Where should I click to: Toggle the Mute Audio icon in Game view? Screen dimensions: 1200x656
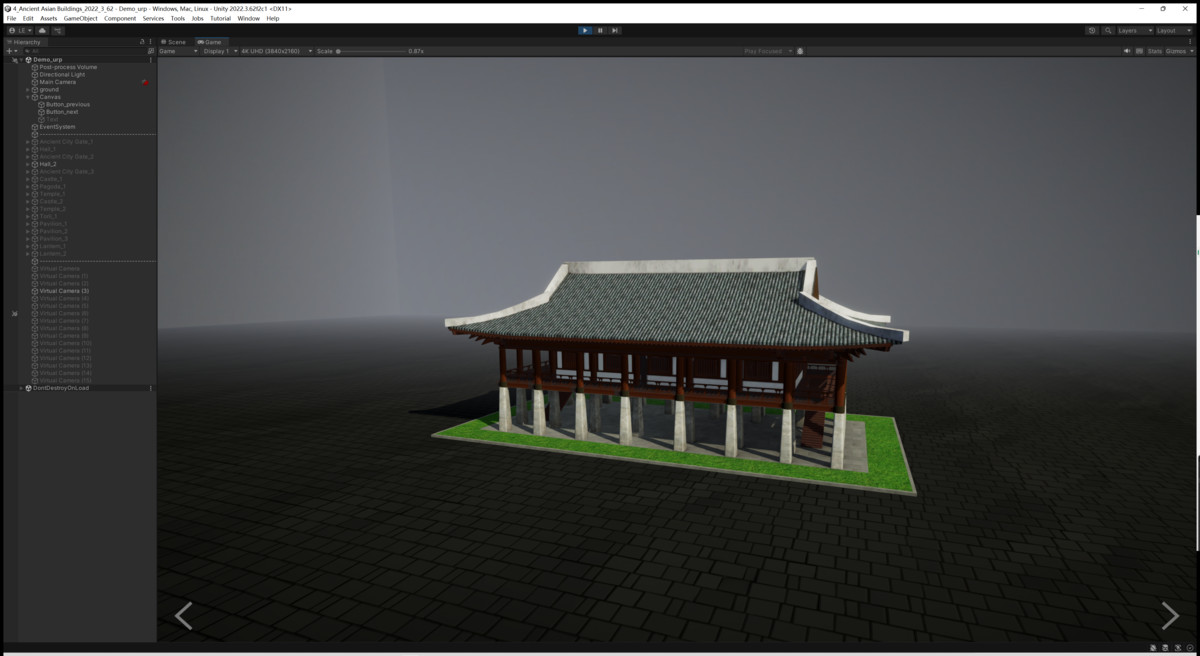click(x=1127, y=51)
